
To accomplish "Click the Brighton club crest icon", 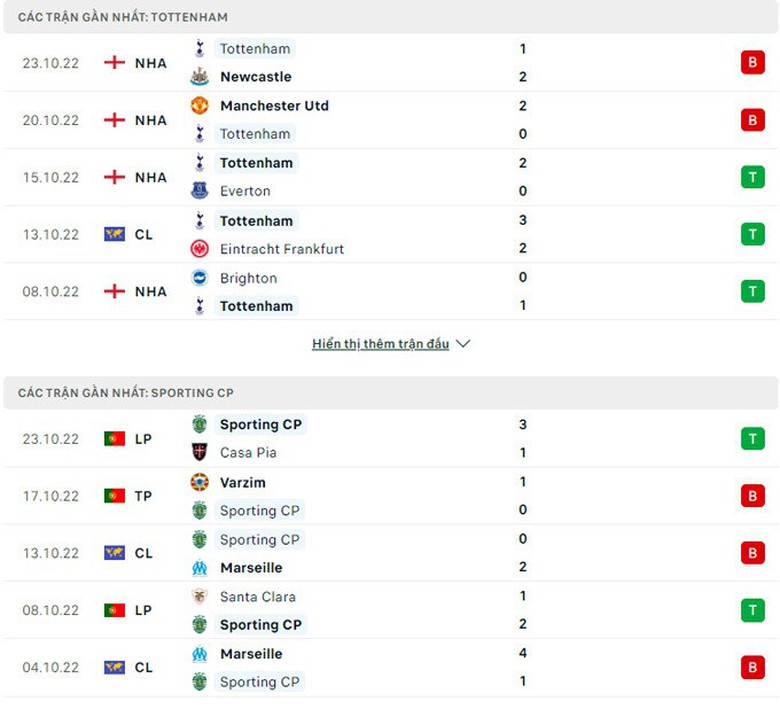I will [x=199, y=278].
